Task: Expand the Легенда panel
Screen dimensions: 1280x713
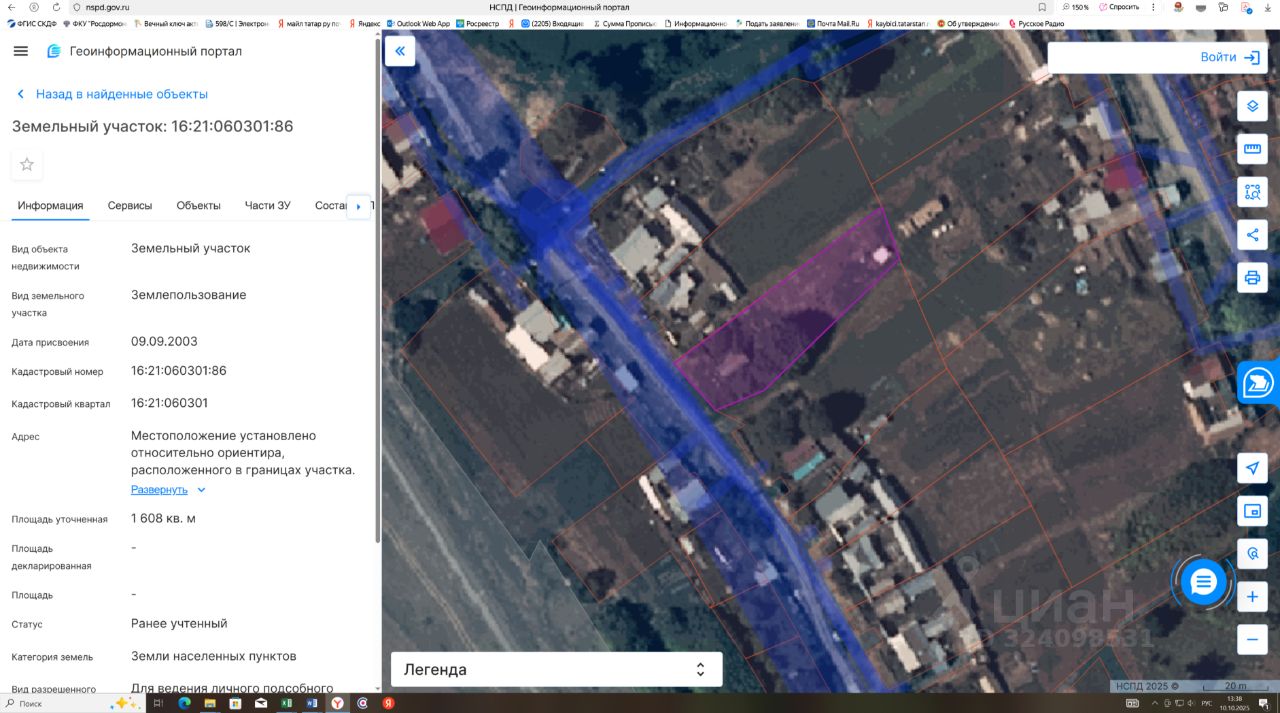Action: tap(556, 670)
